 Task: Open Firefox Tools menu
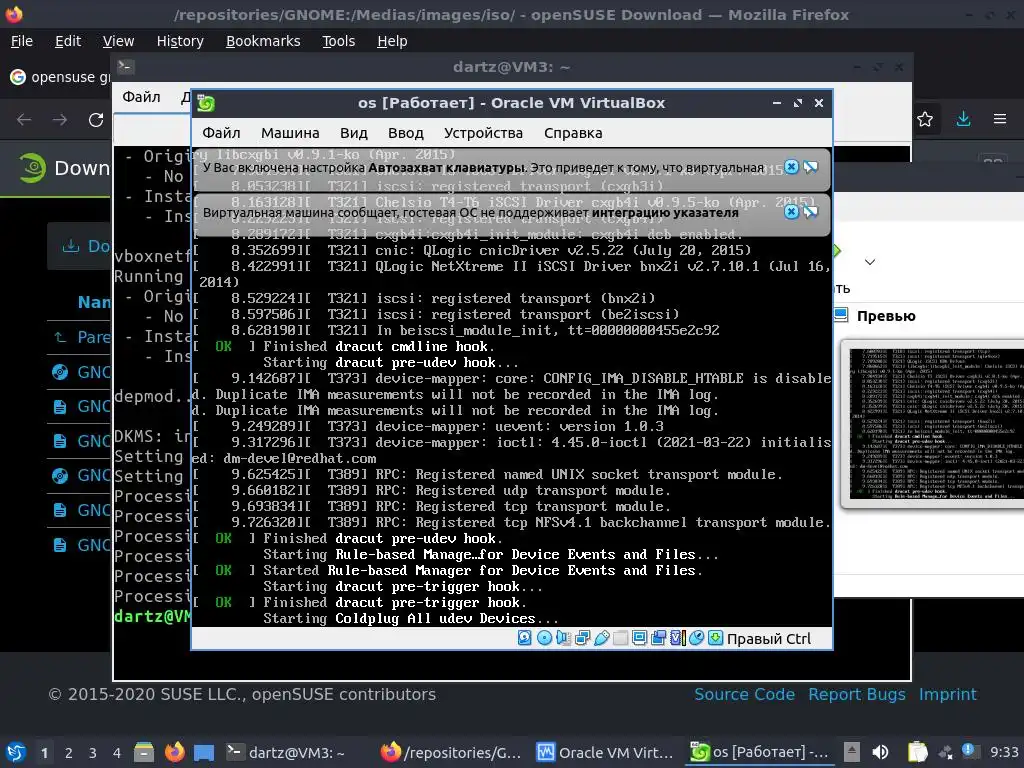(338, 41)
